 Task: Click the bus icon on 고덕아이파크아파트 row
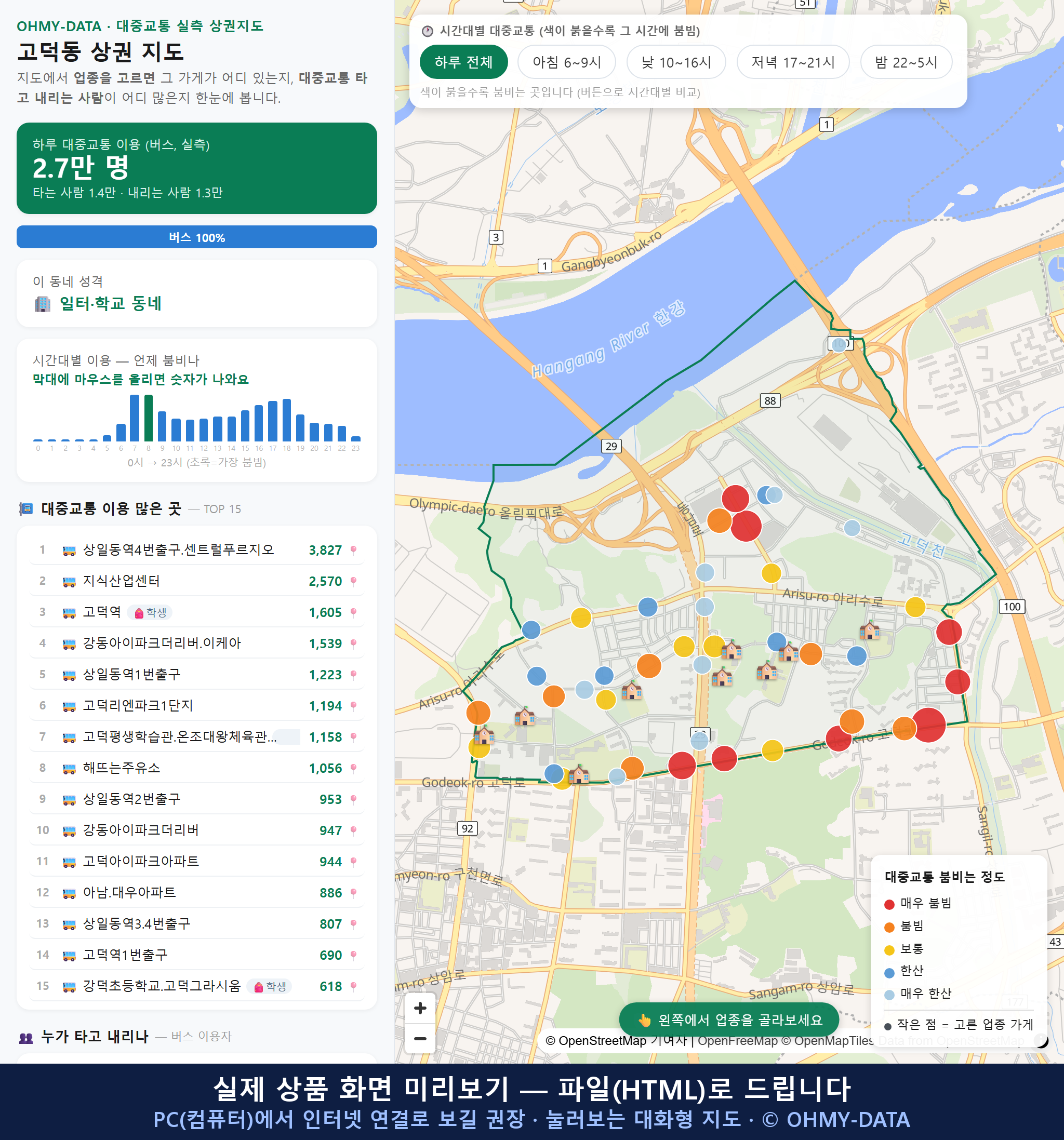pos(69,862)
